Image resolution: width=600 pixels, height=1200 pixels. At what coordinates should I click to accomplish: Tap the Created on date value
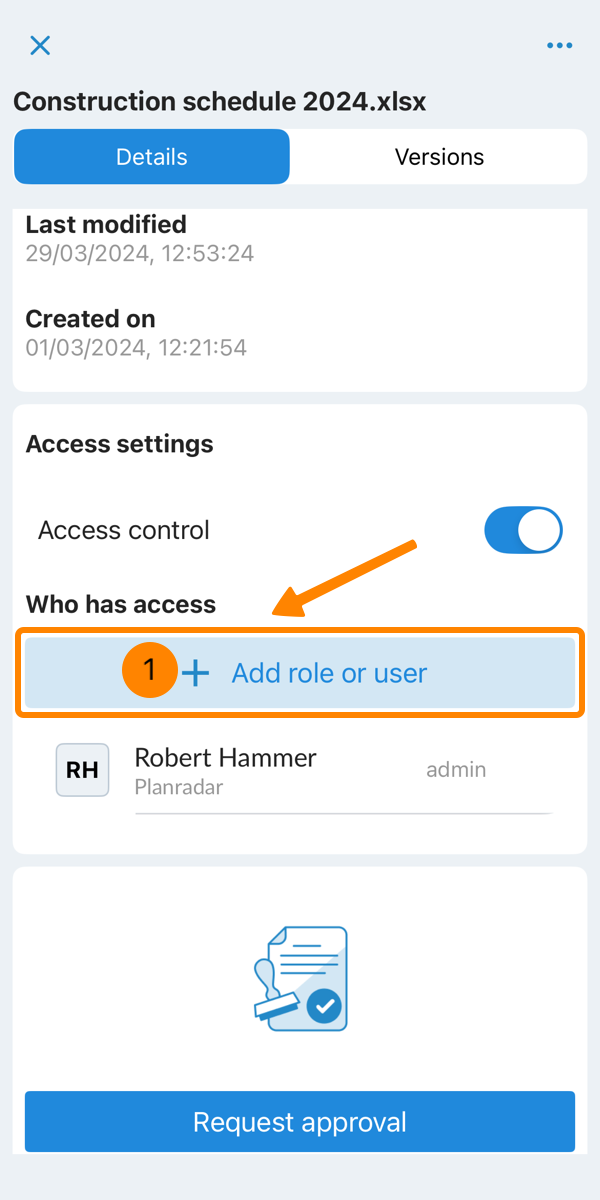(136, 348)
